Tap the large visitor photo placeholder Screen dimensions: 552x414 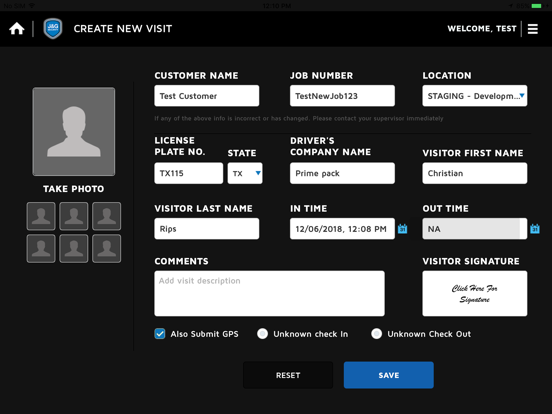74,132
